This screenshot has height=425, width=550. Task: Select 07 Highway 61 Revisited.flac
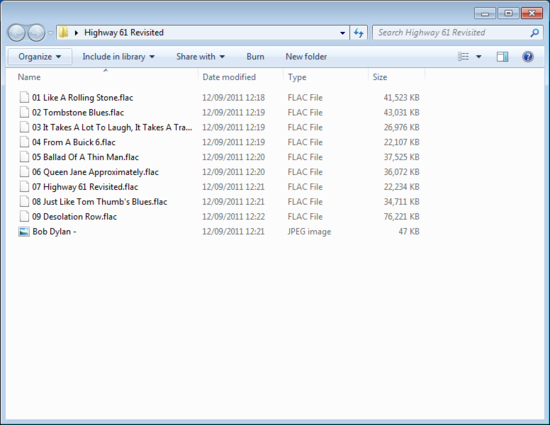(x=85, y=187)
